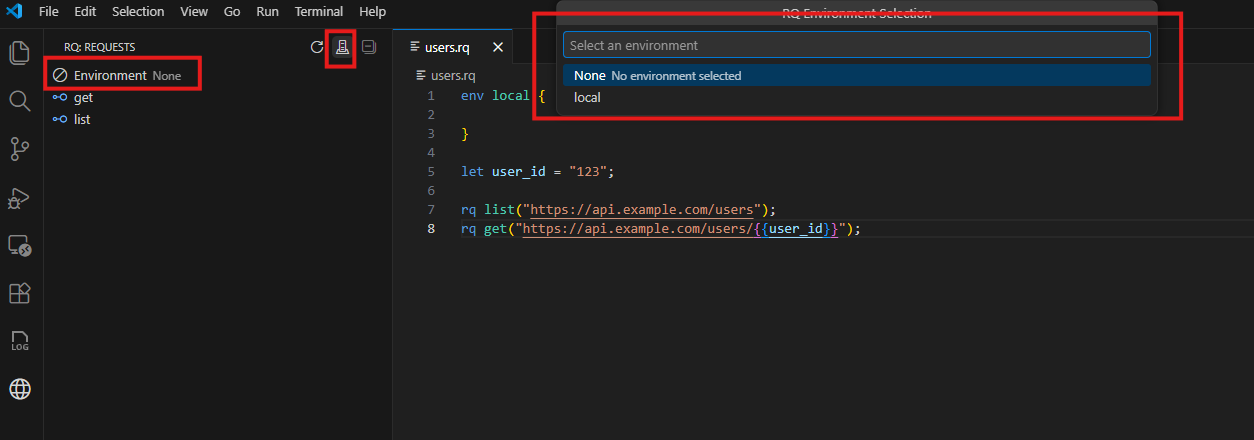The image size is (1254, 440).
Task: Click the "env local {" code line
Action: pyautogui.click(x=503, y=96)
